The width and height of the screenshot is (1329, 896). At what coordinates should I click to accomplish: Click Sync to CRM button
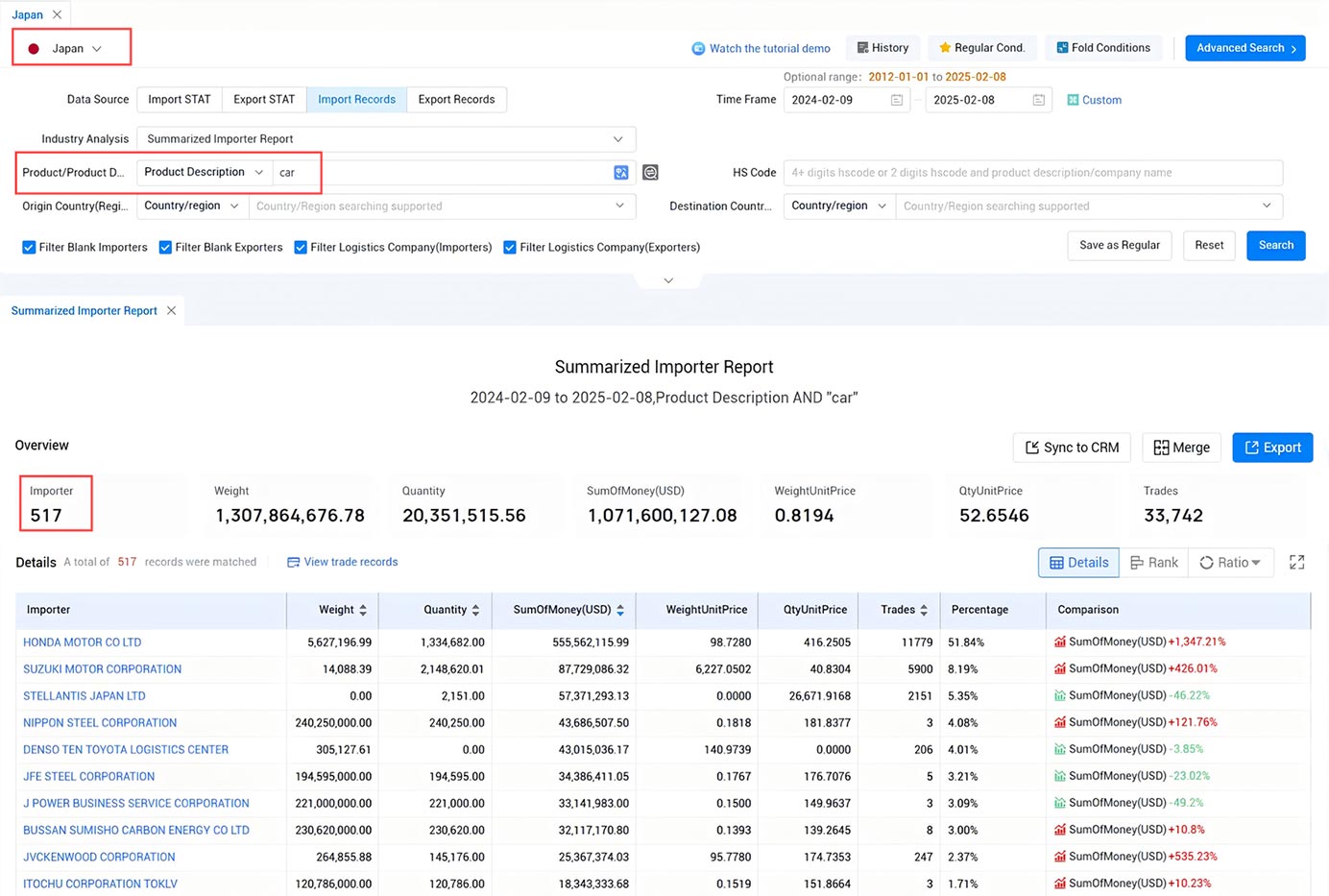(1072, 448)
